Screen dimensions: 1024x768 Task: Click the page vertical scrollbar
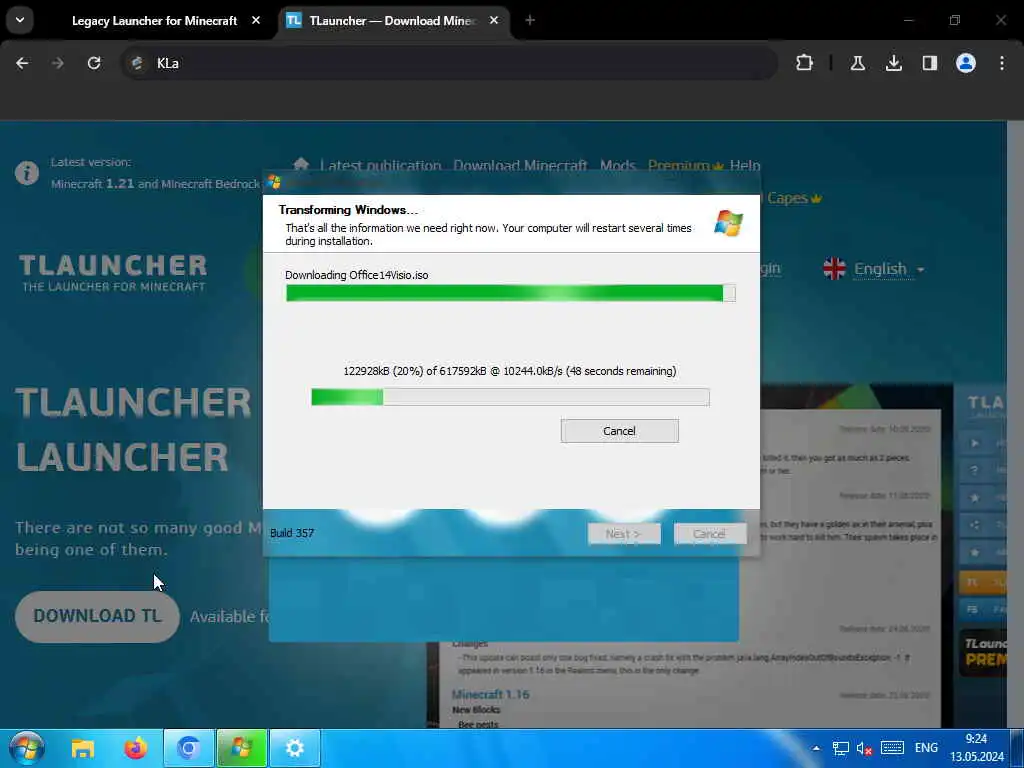click(x=1015, y=424)
